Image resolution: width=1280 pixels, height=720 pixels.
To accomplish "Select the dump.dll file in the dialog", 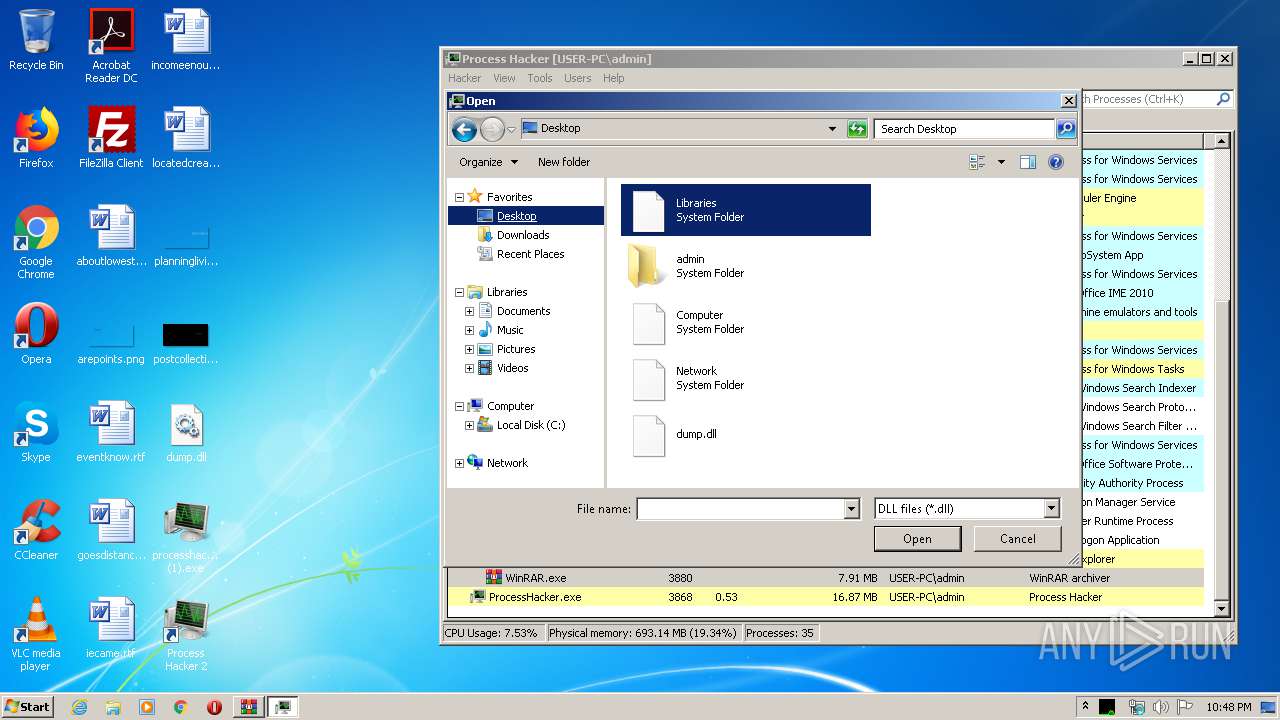I will (x=746, y=434).
